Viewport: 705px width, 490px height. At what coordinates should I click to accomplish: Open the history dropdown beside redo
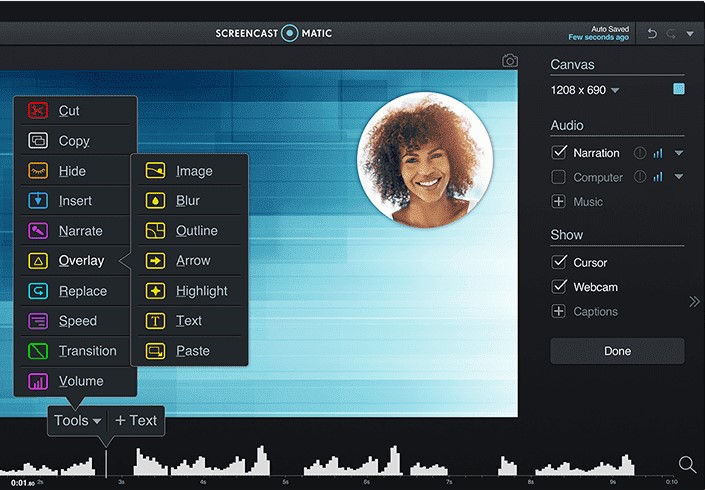(x=690, y=34)
